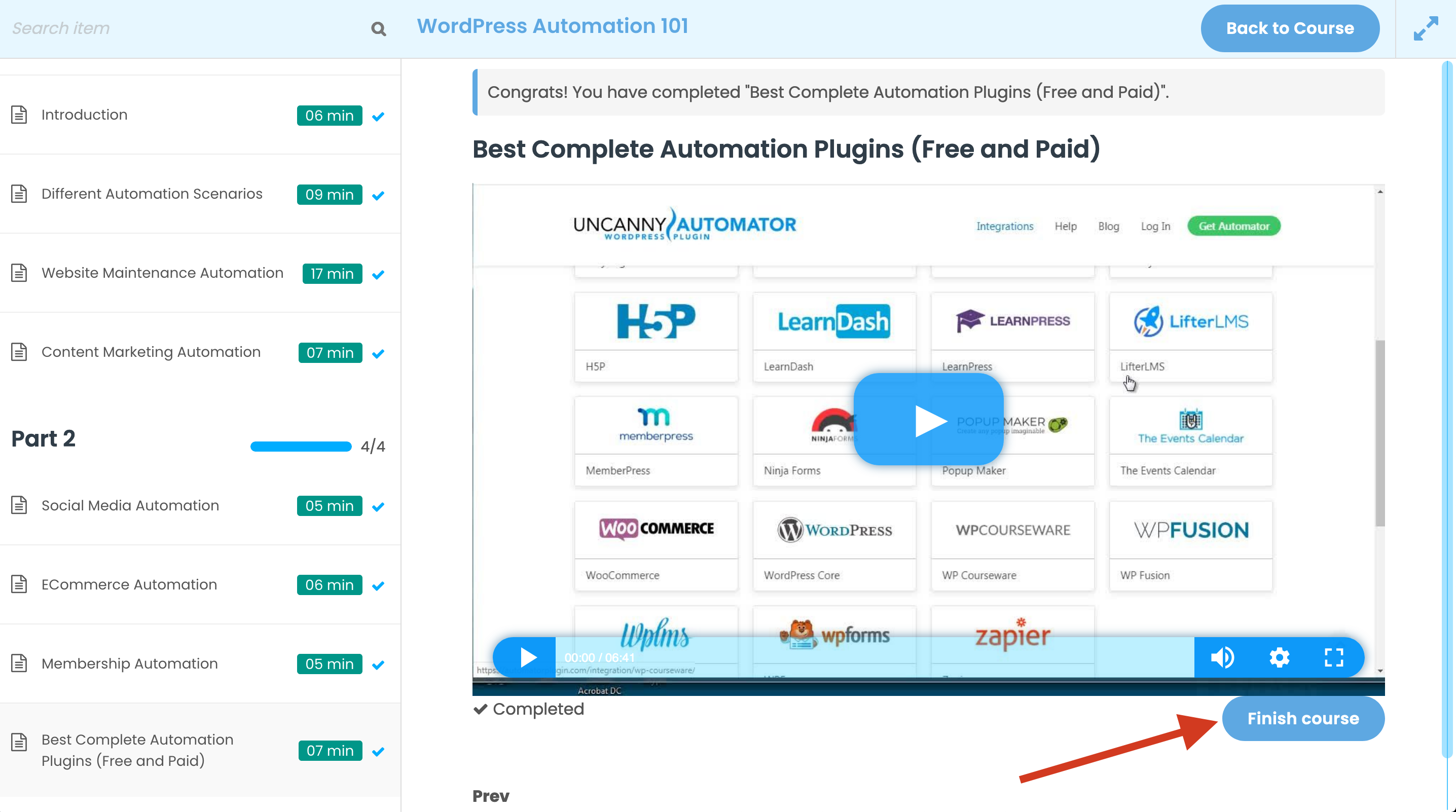
Task: Click the main page vertical scrollbar
Action: click(x=1446, y=410)
